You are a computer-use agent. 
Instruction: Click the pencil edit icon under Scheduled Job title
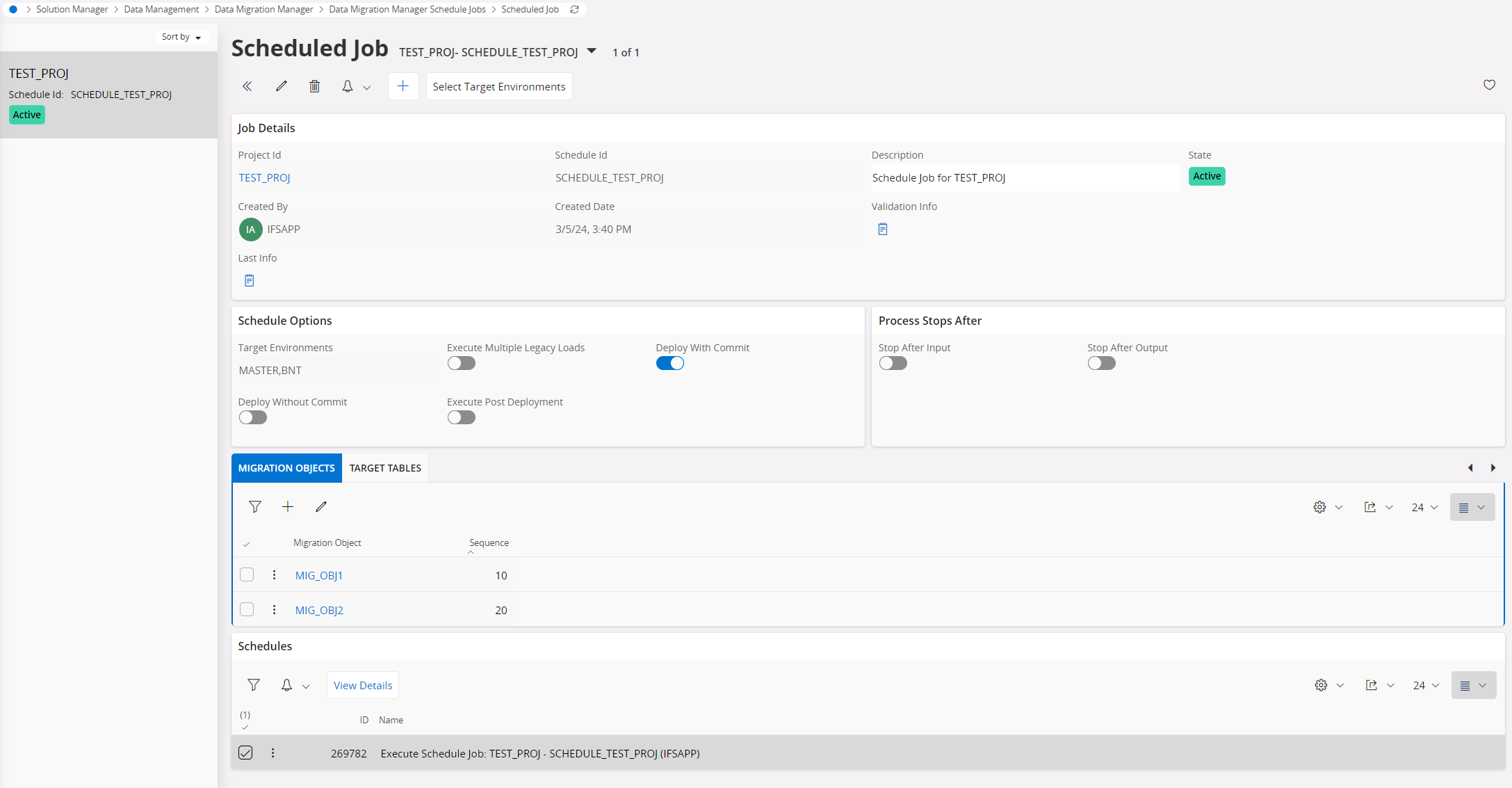[281, 86]
